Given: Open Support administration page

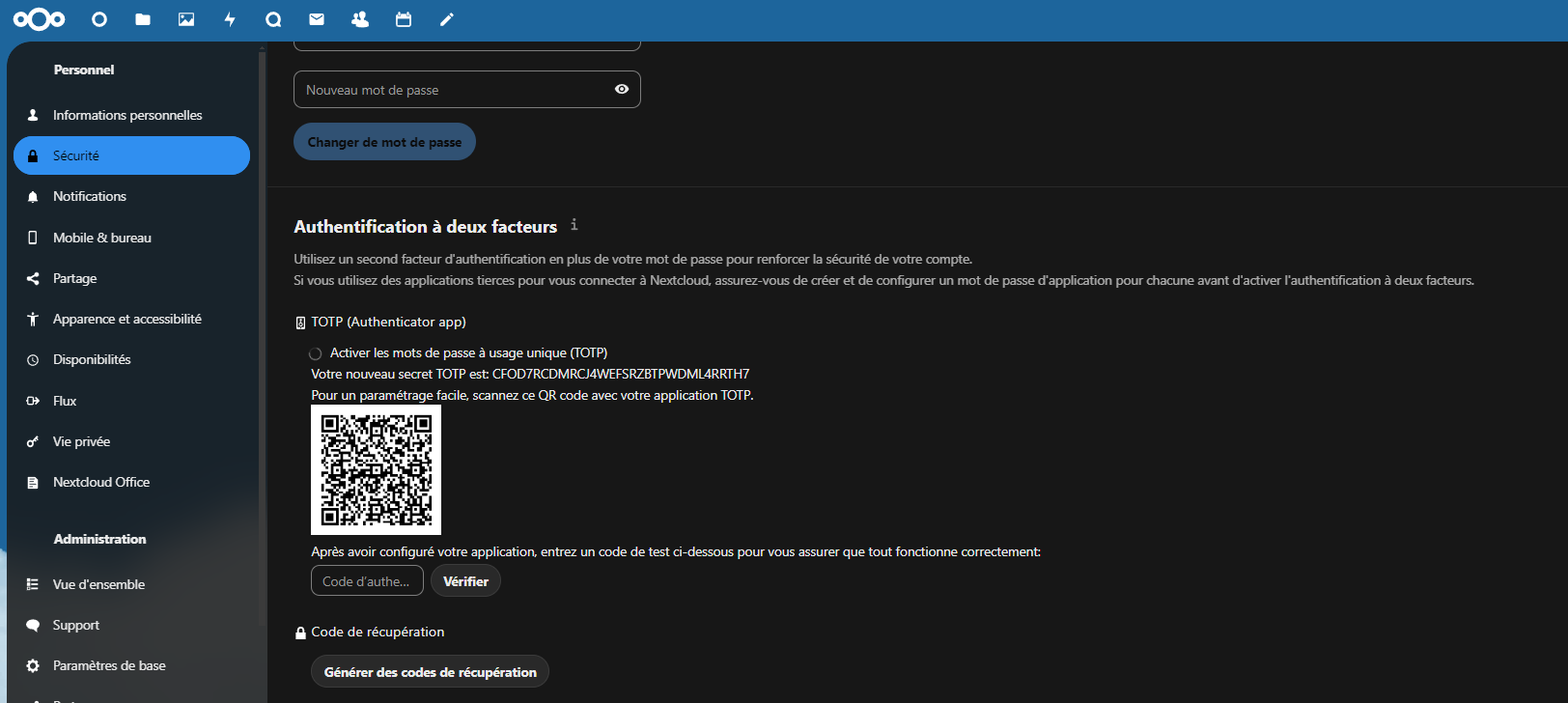Looking at the screenshot, I should pyautogui.click(x=131, y=625).
